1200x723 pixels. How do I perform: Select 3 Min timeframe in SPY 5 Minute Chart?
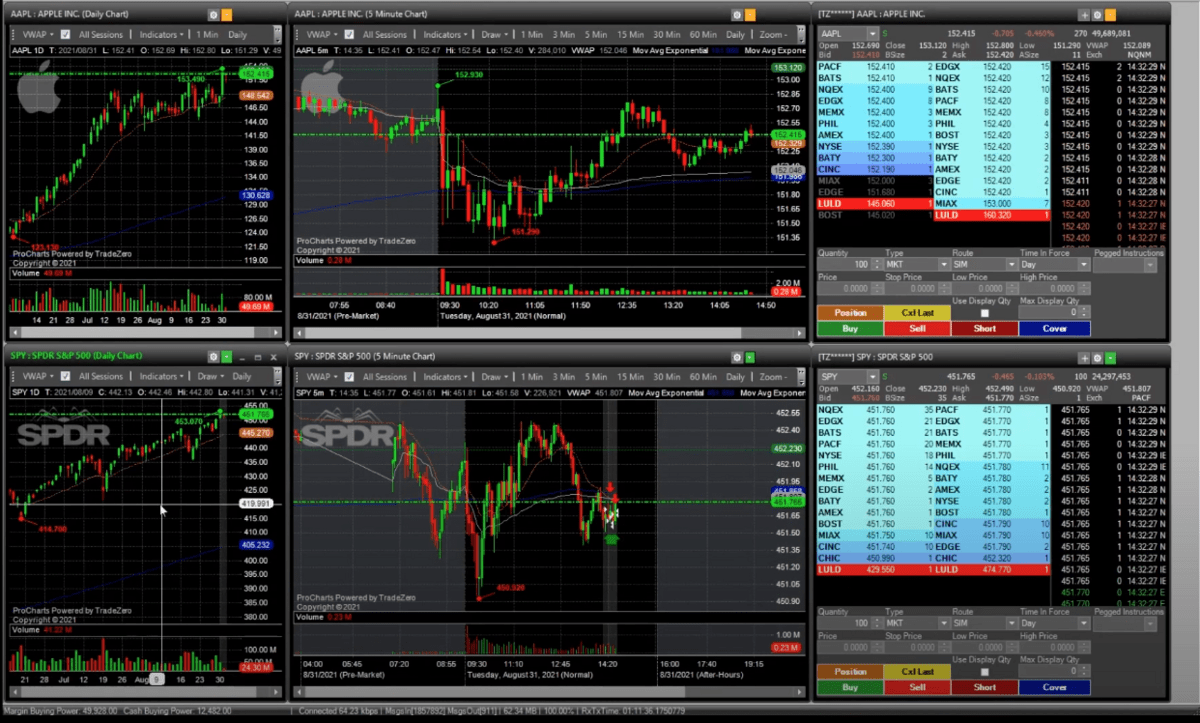tap(564, 376)
